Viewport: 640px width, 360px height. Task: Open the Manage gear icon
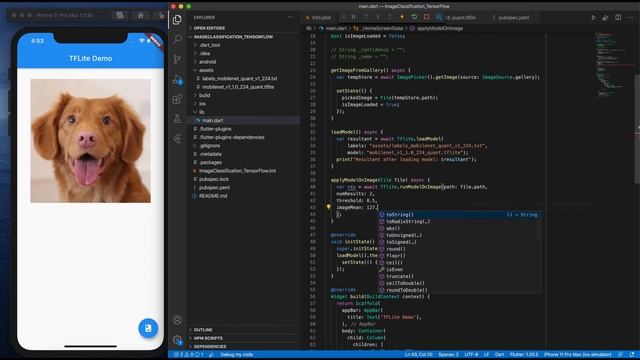coord(177,340)
